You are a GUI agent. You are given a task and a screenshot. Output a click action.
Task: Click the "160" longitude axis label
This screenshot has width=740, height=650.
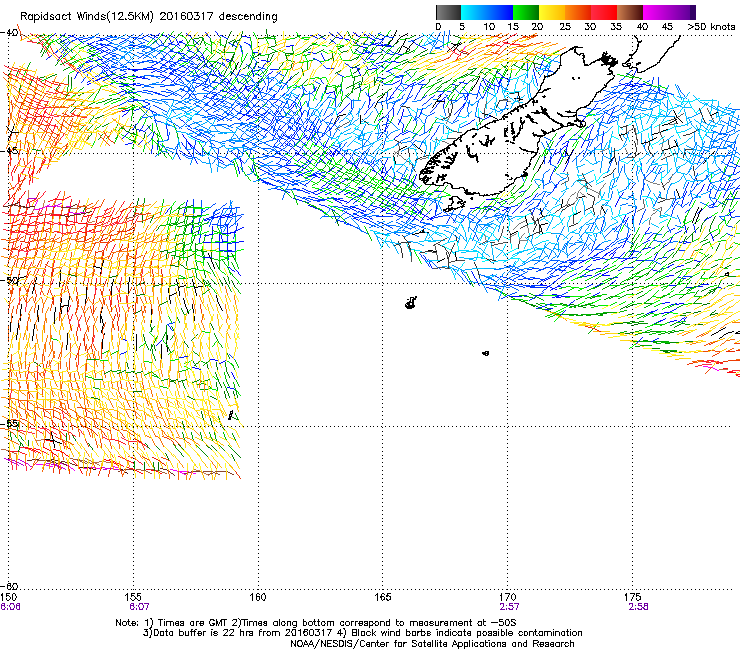[258, 598]
